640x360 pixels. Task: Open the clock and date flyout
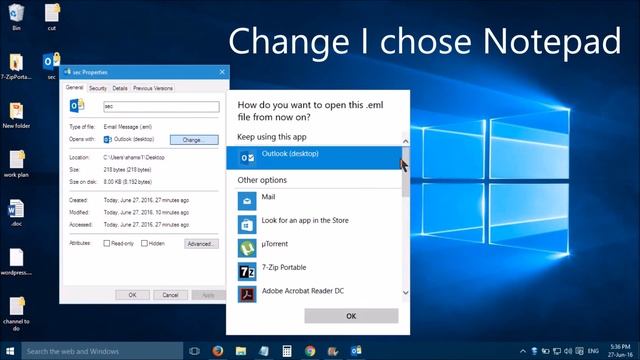coord(620,351)
